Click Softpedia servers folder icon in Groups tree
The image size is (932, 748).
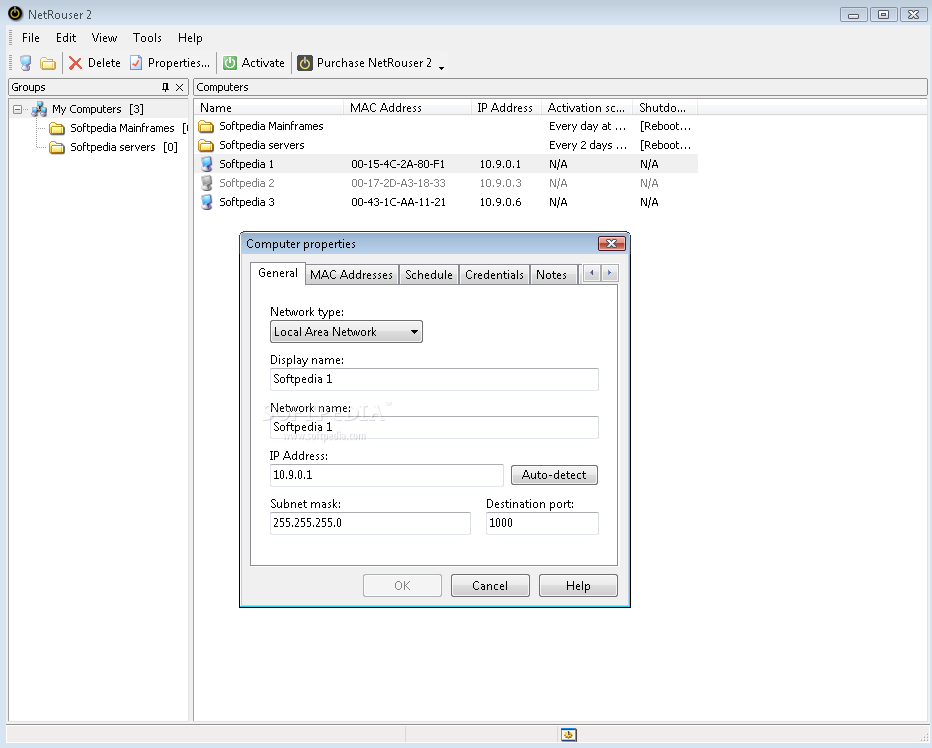(57, 147)
